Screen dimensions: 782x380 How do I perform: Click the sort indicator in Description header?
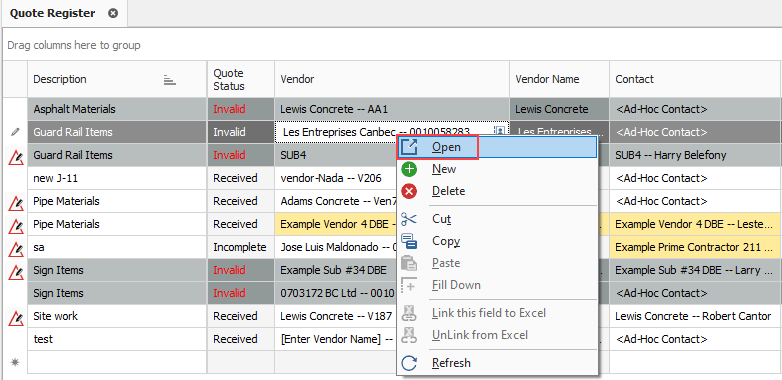170,80
